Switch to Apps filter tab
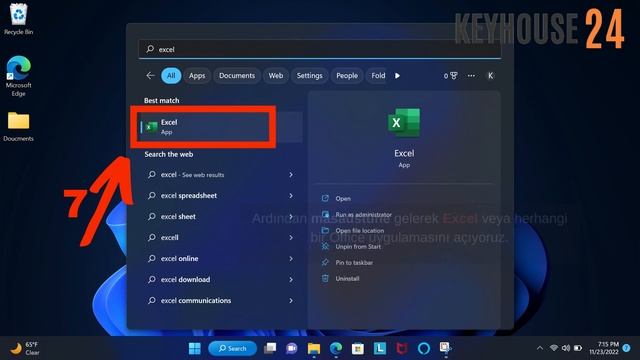Screen dimensions: 640x360 (x=197, y=76)
